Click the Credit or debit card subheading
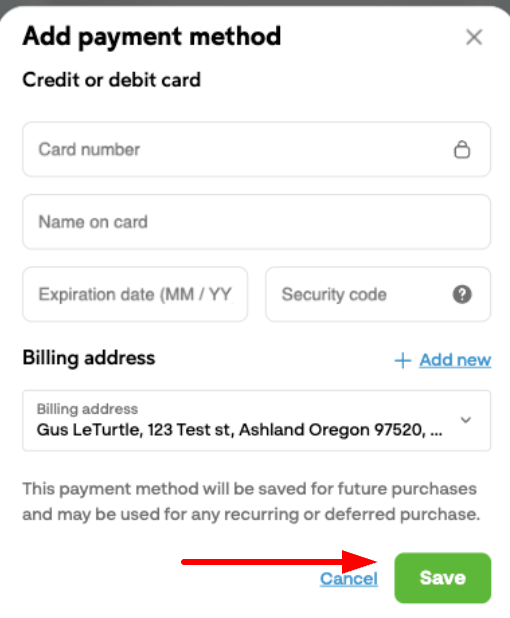Viewport: 510px width, 618px height. click(x=112, y=80)
